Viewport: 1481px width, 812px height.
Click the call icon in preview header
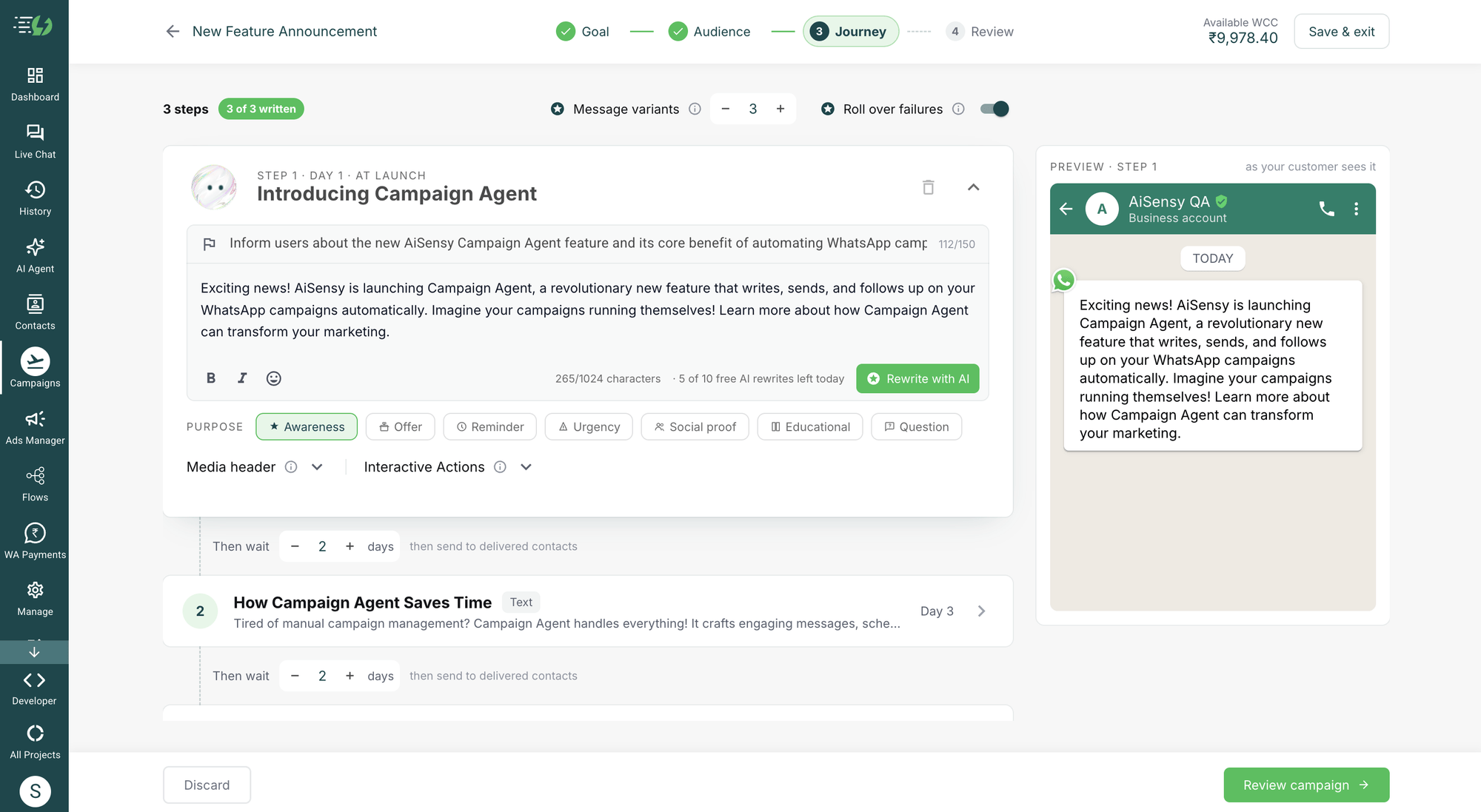click(1326, 209)
